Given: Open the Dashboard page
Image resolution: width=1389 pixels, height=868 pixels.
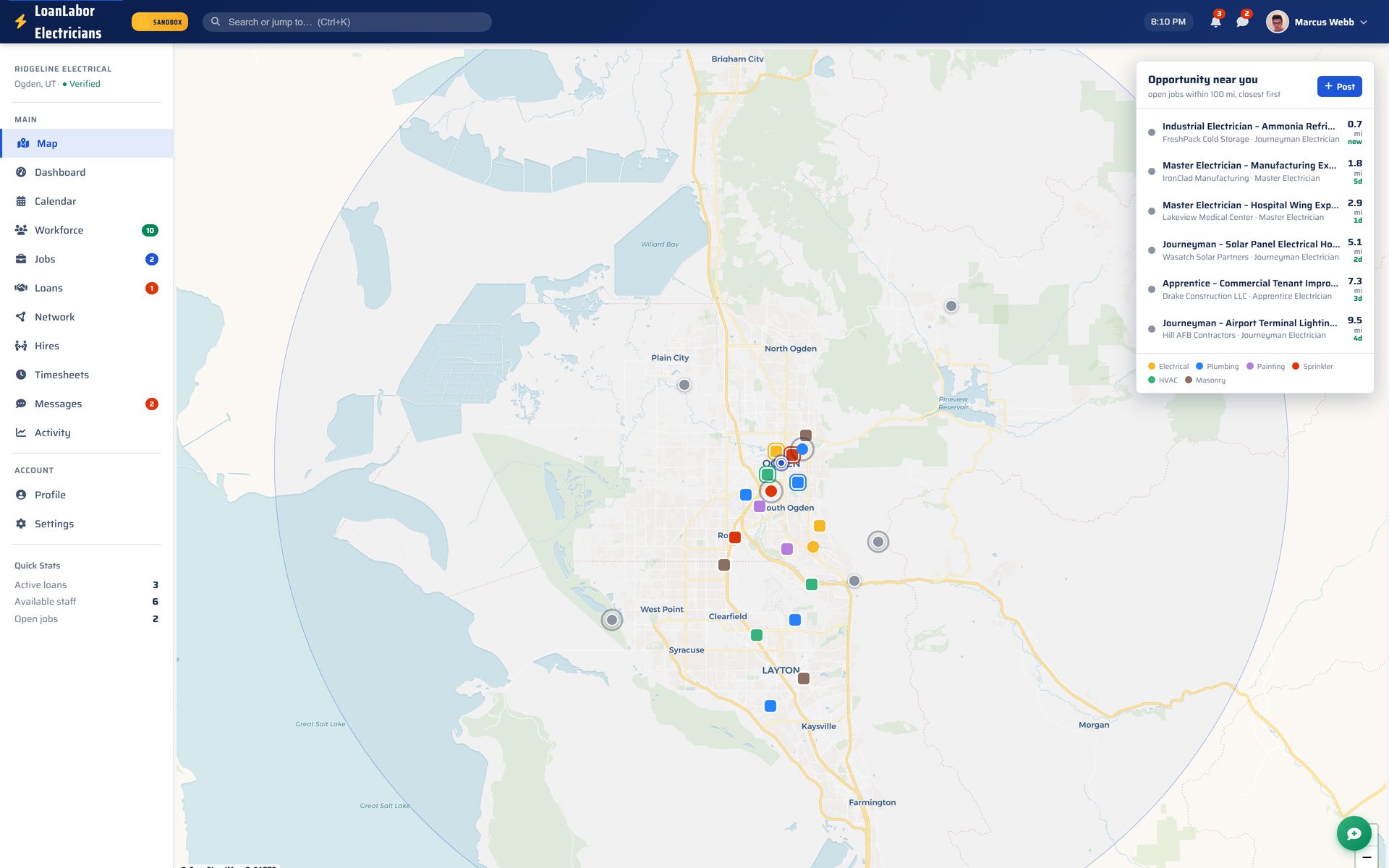Looking at the screenshot, I should click(87, 172).
